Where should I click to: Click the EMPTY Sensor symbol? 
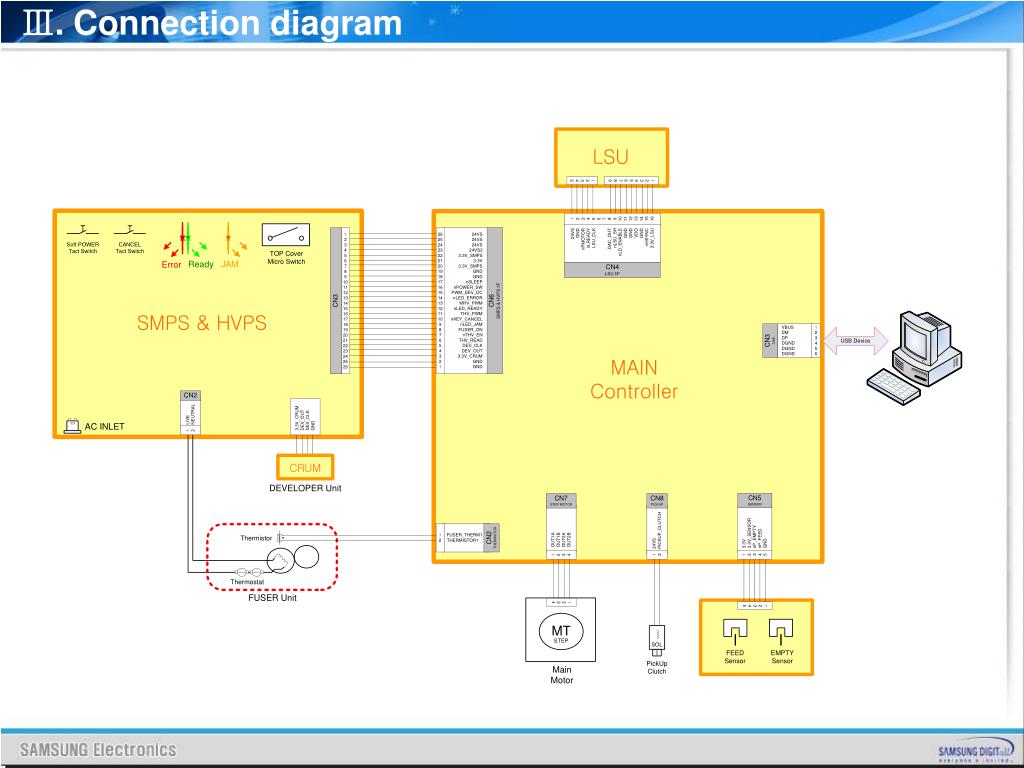(x=781, y=632)
